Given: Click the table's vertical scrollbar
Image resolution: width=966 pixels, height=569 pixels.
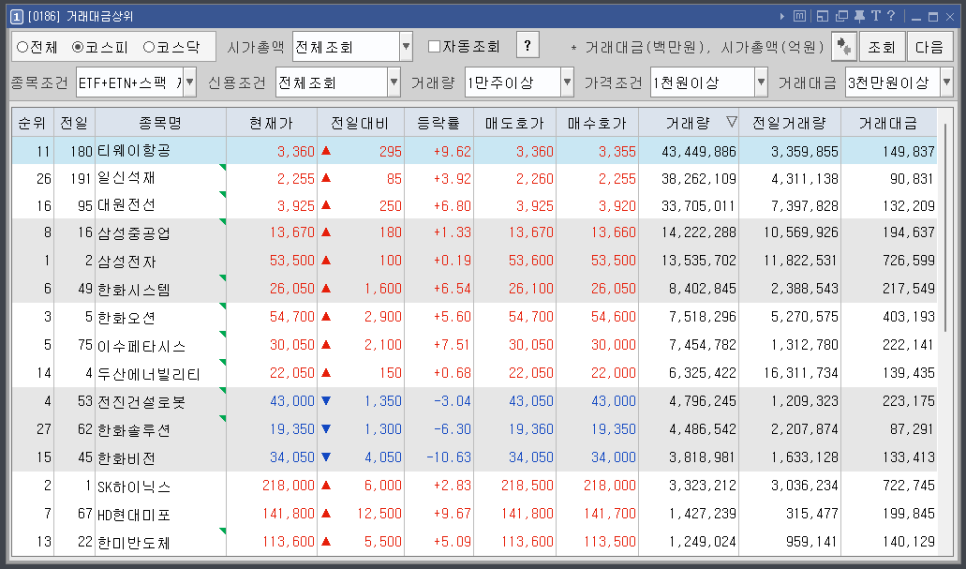Looking at the screenshot, I should pyautogui.click(x=945, y=227).
